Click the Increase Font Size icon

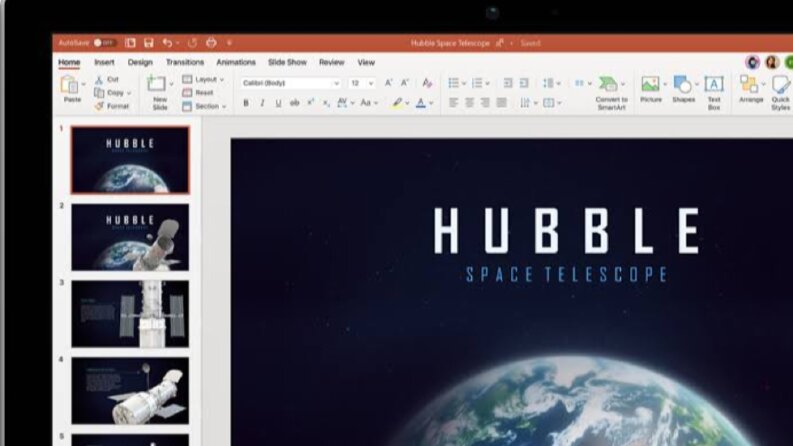pos(388,83)
